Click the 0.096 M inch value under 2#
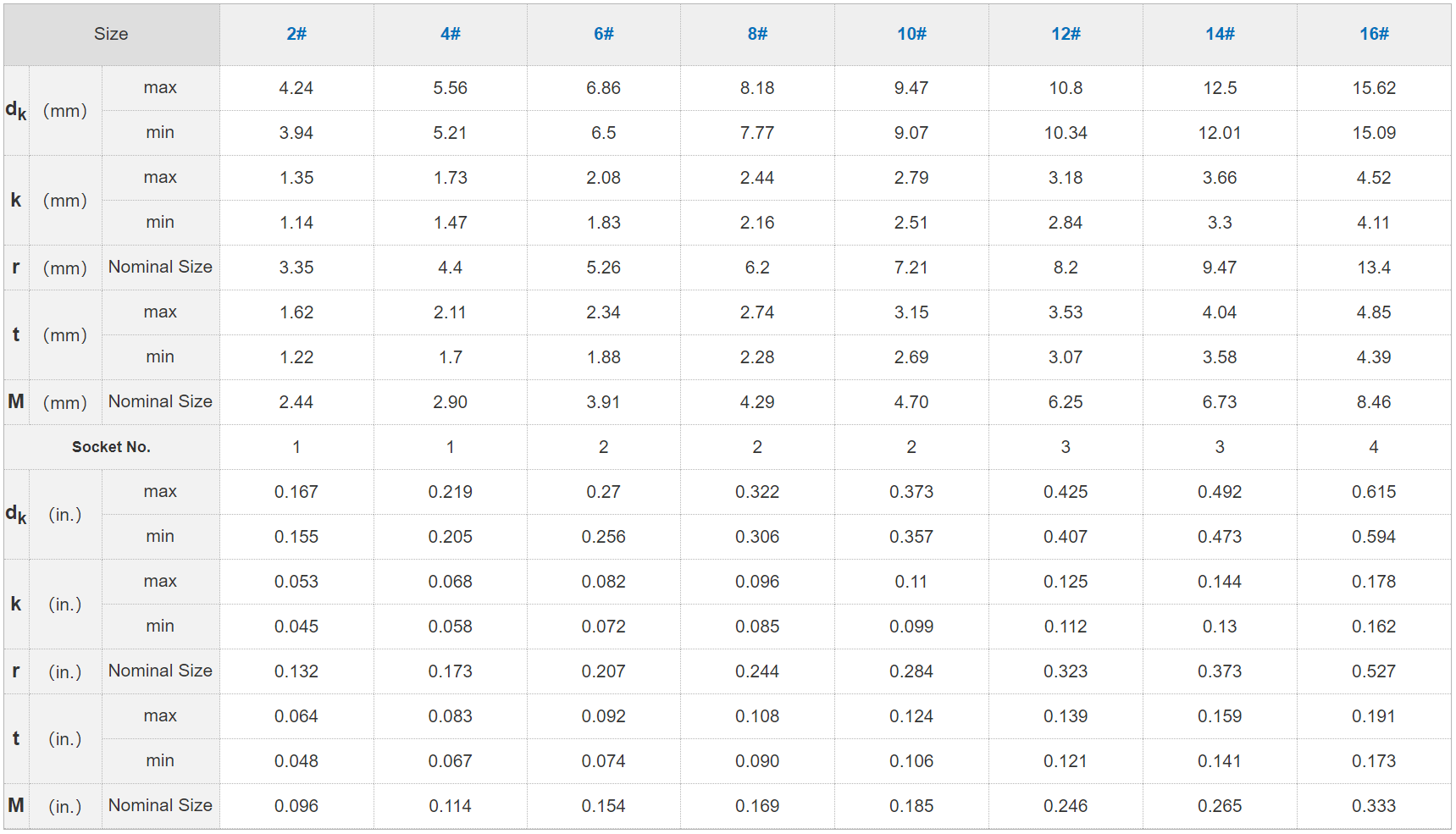This screenshot has height=834, width=1456. click(x=296, y=806)
